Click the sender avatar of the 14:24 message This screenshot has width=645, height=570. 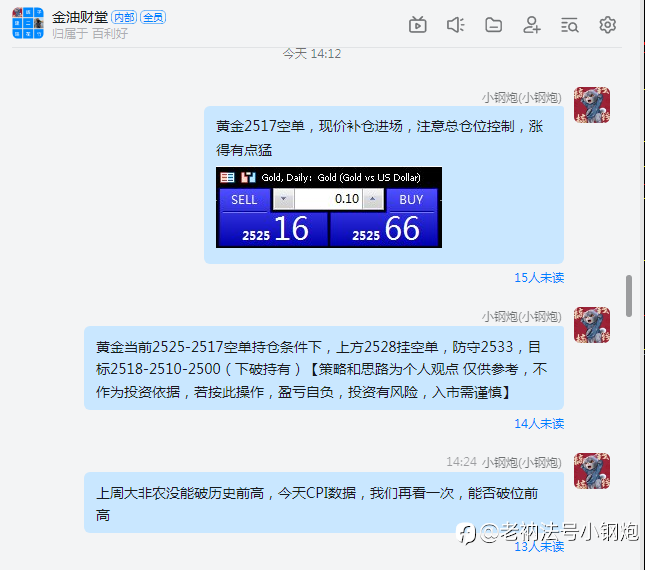(x=592, y=471)
